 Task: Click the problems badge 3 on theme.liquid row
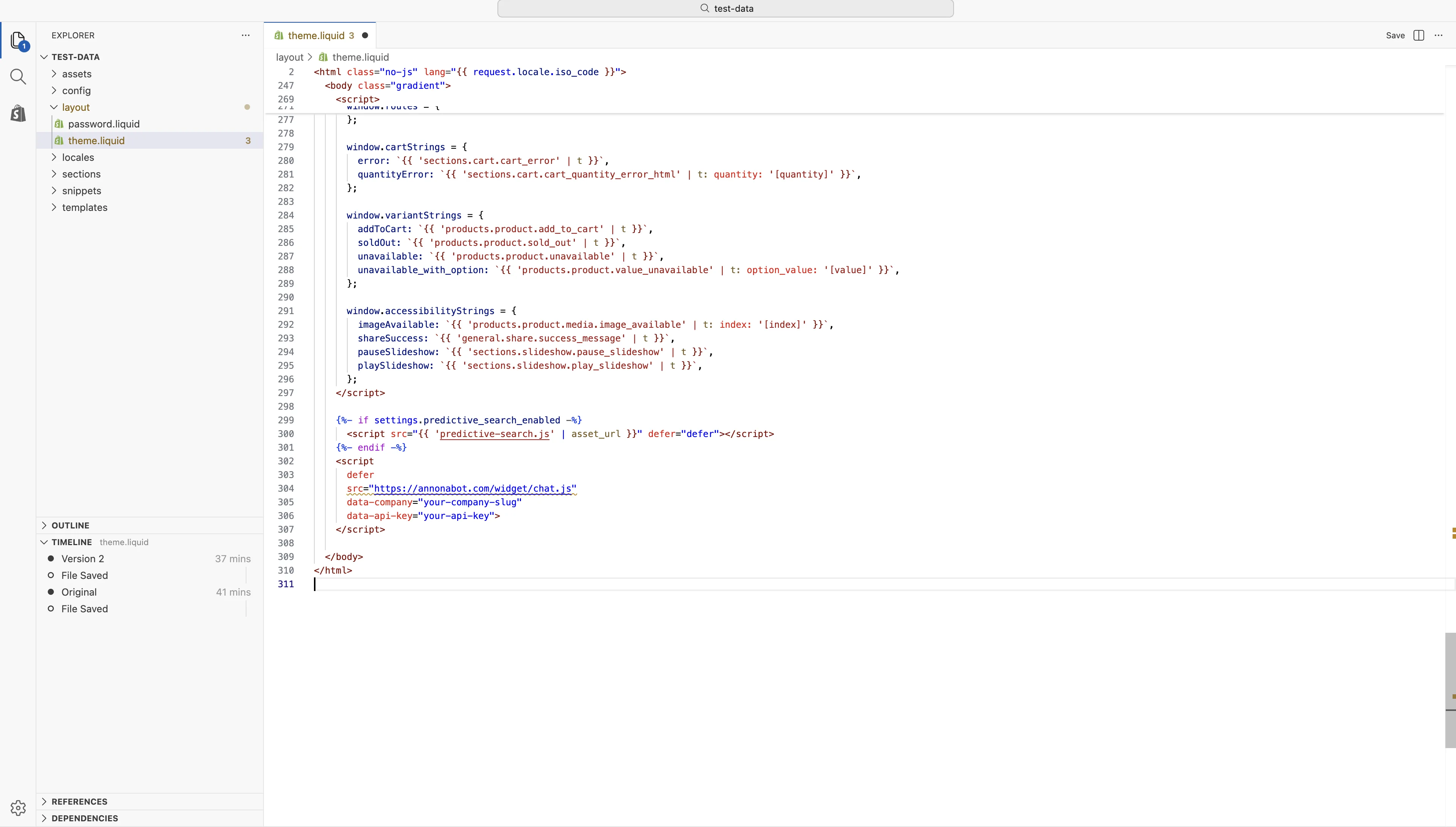coord(248,140)
